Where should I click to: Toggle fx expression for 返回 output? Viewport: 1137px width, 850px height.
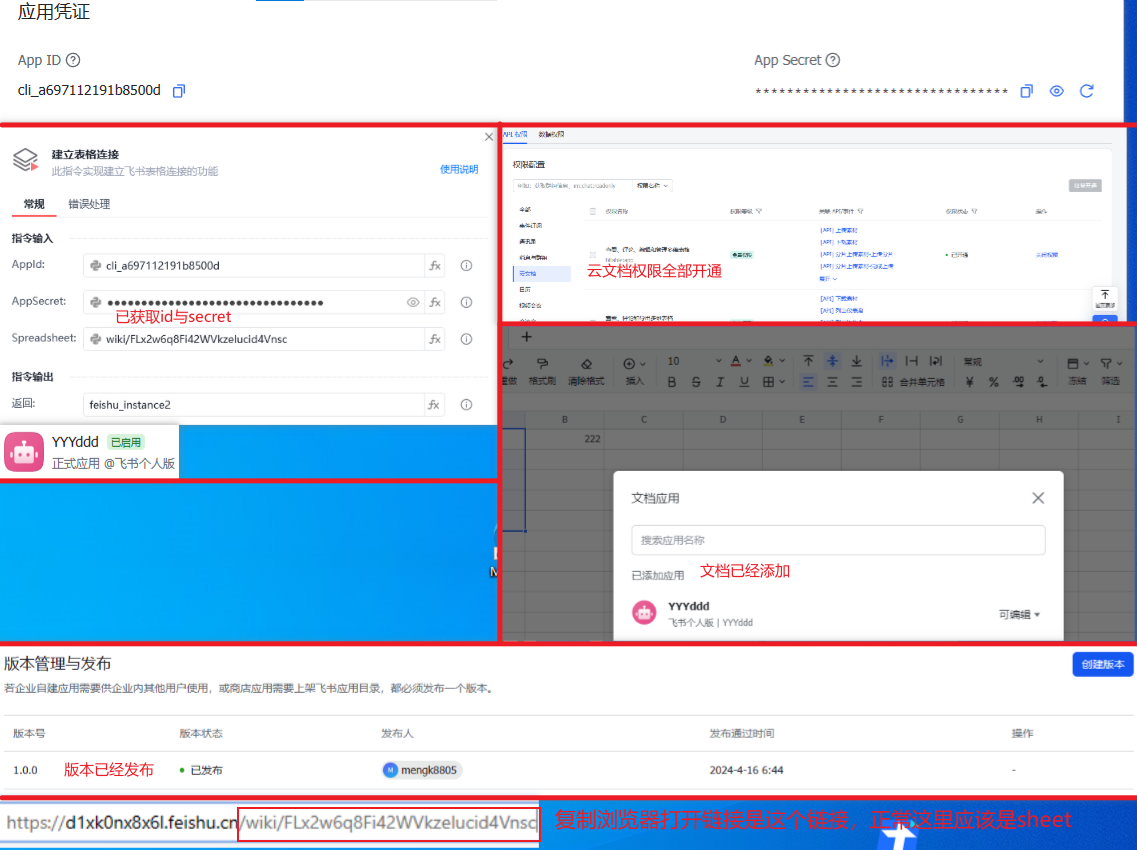(434, 405)
